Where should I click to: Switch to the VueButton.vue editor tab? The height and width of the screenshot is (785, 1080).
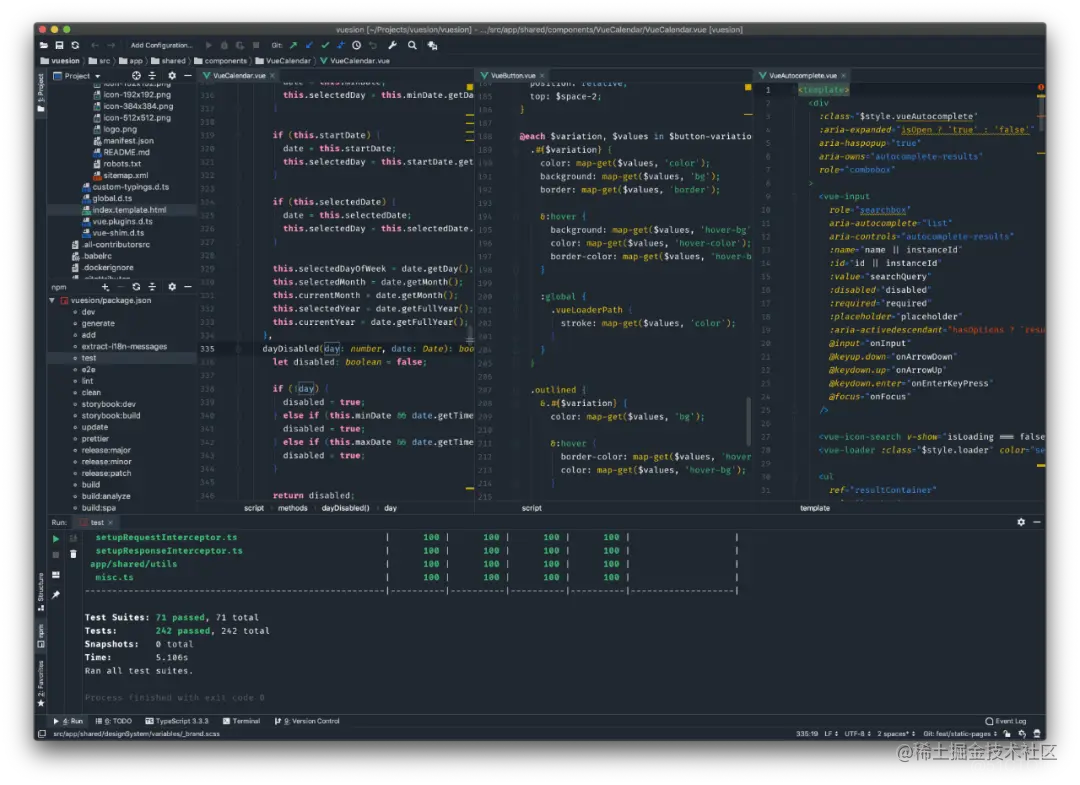coord(513,76)
